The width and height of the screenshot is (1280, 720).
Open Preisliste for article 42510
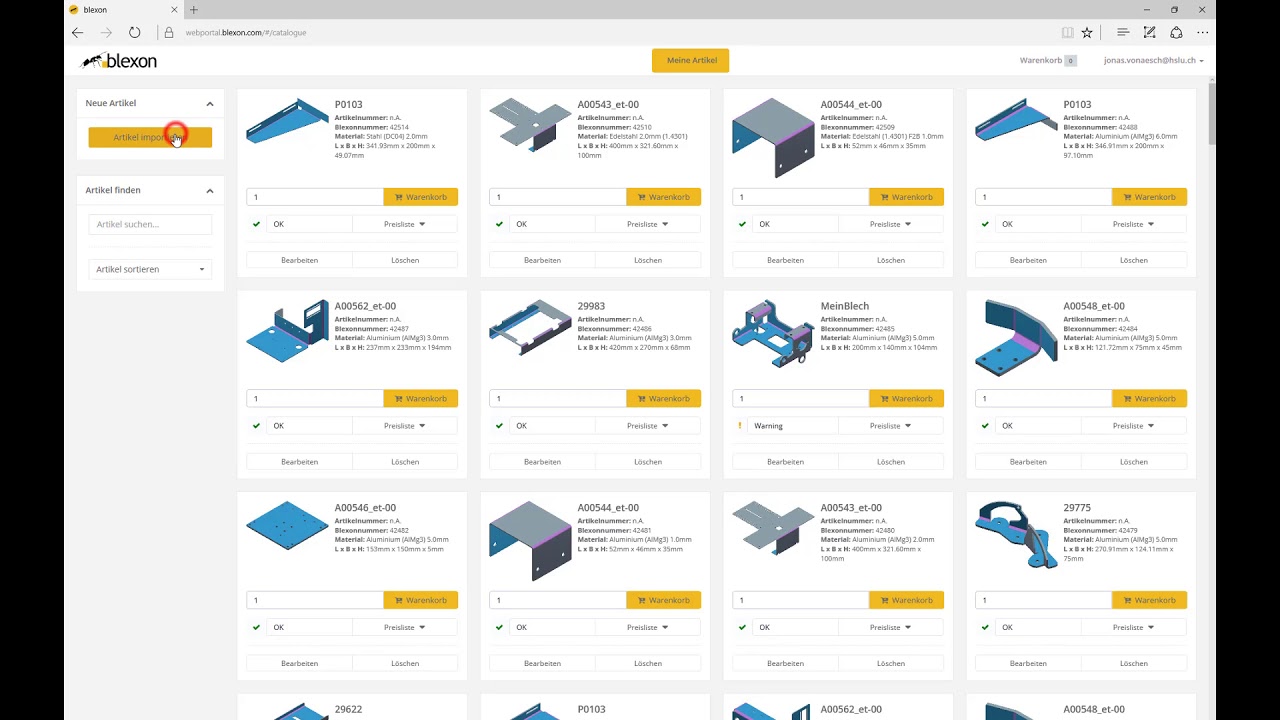click(x=648, y=224)
